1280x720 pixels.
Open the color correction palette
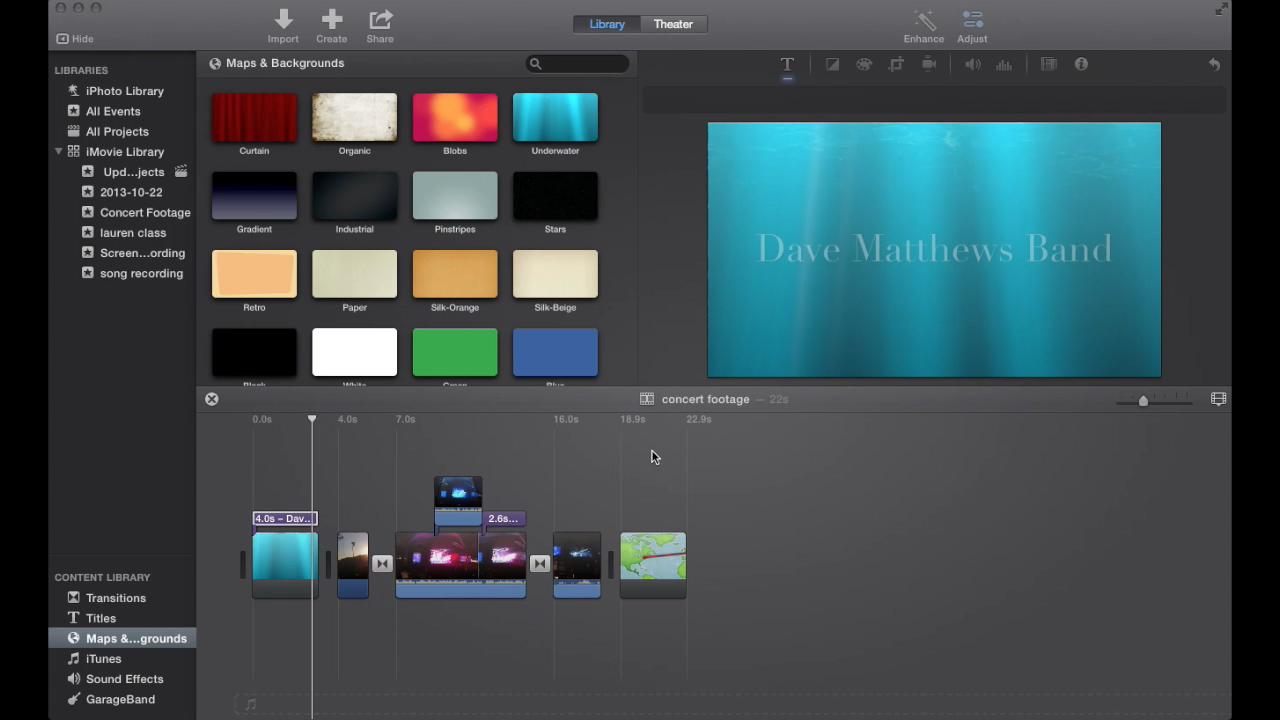(864, 64)
